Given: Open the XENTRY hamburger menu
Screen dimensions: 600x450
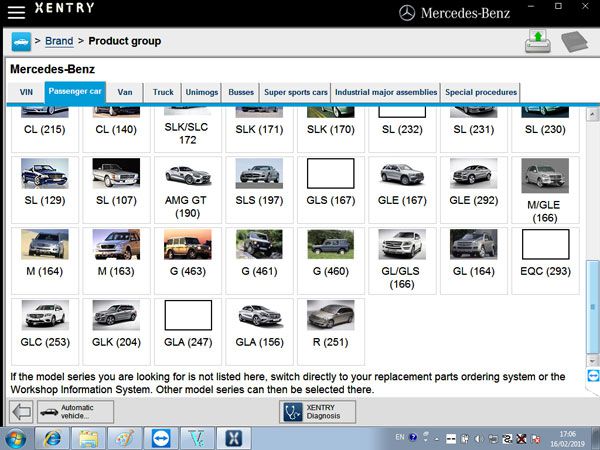Looking at the screenshot, I should [16, 12].
